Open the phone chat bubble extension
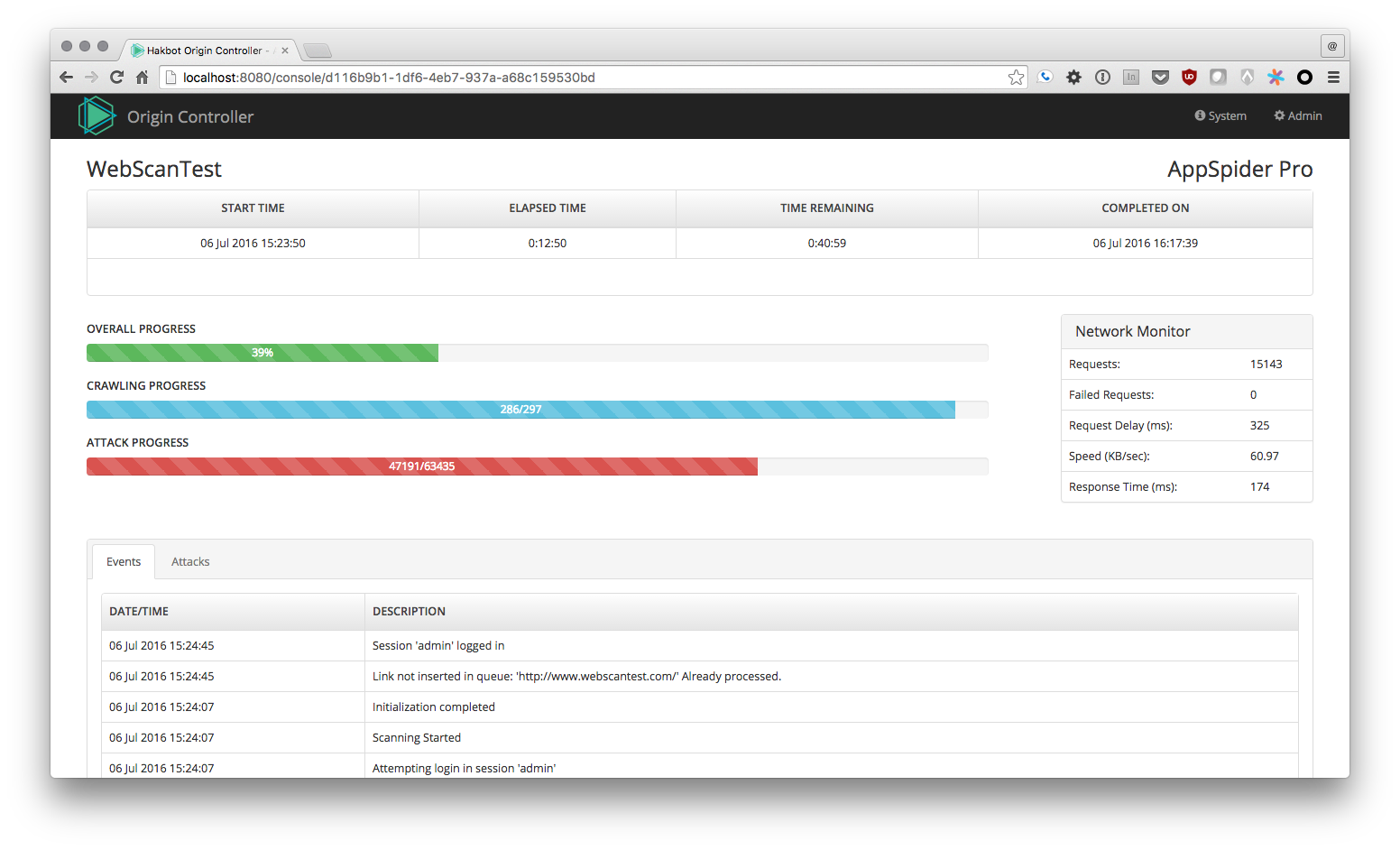Image resolution: width=1400 pixels, height=850 pixels. (x=1045, y=78)
